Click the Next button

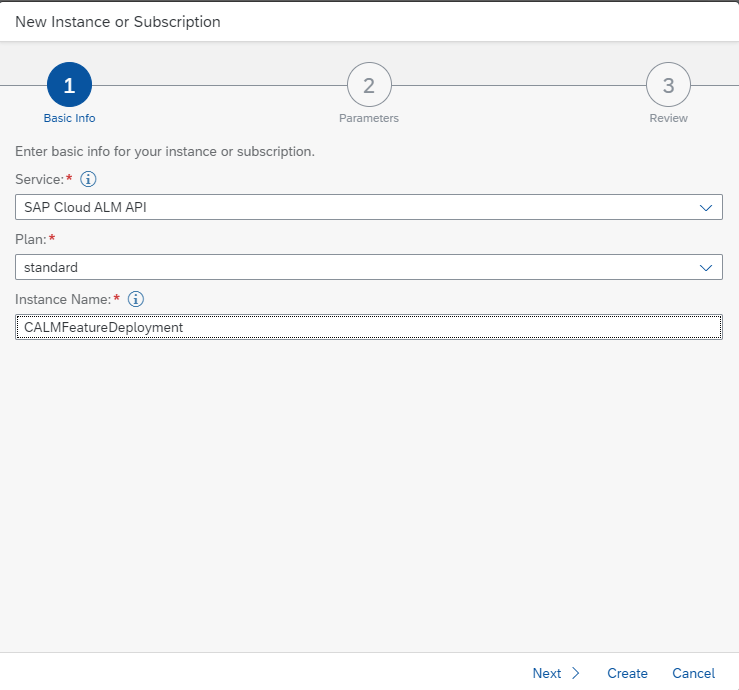(556, 673)
